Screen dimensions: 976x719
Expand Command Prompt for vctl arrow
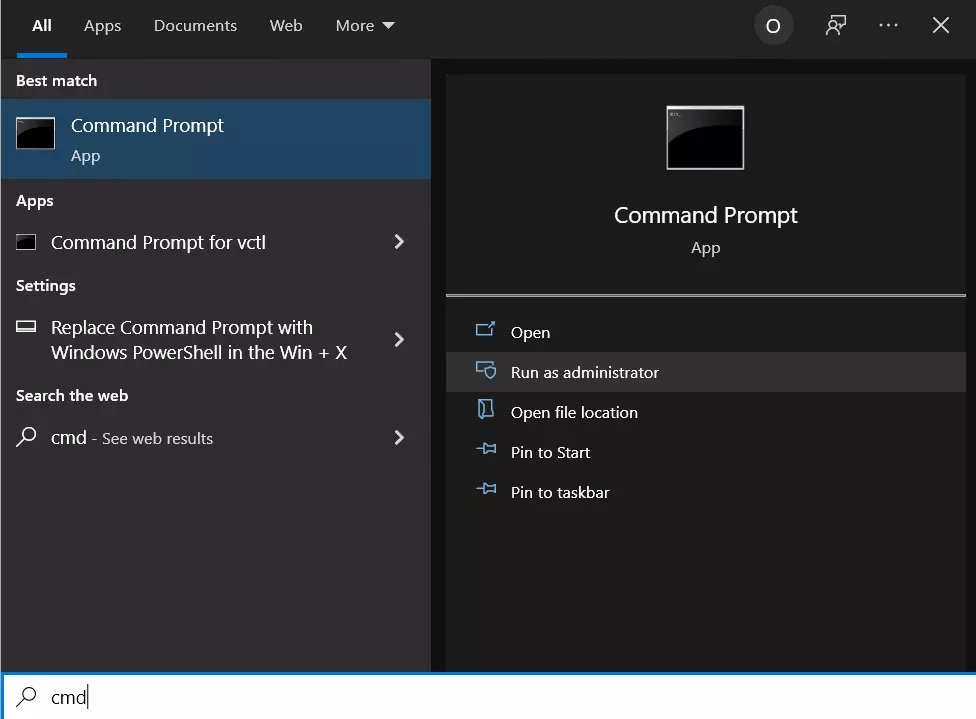coord(399,242)
